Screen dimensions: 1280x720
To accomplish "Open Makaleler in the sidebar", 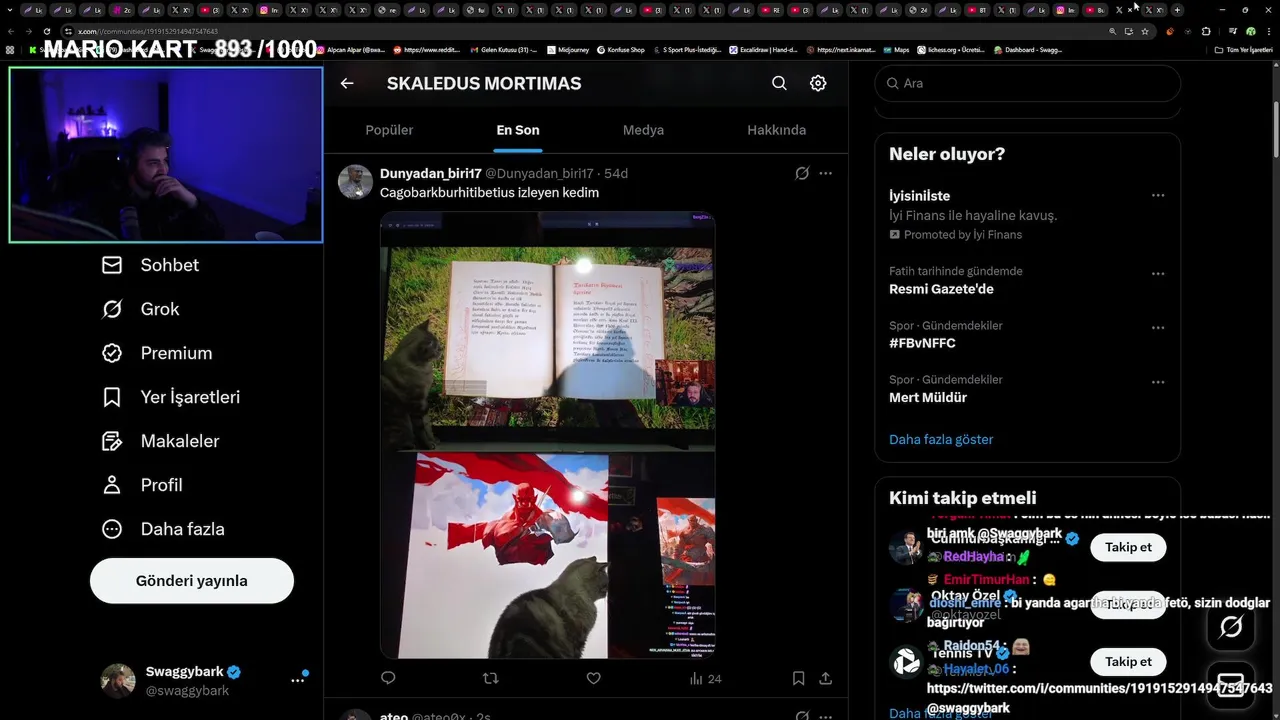I will (160, 441).
